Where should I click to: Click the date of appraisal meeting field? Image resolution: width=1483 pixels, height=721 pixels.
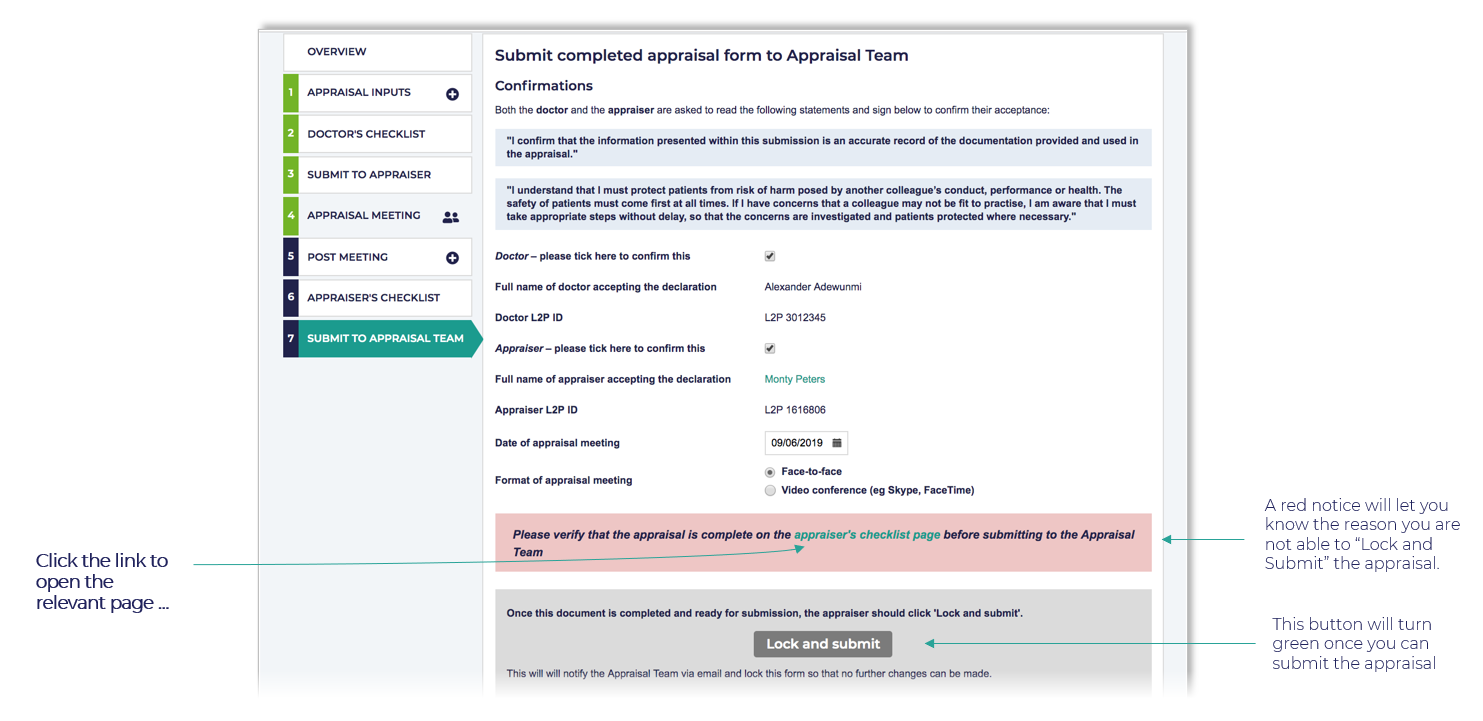coord(799,443)
